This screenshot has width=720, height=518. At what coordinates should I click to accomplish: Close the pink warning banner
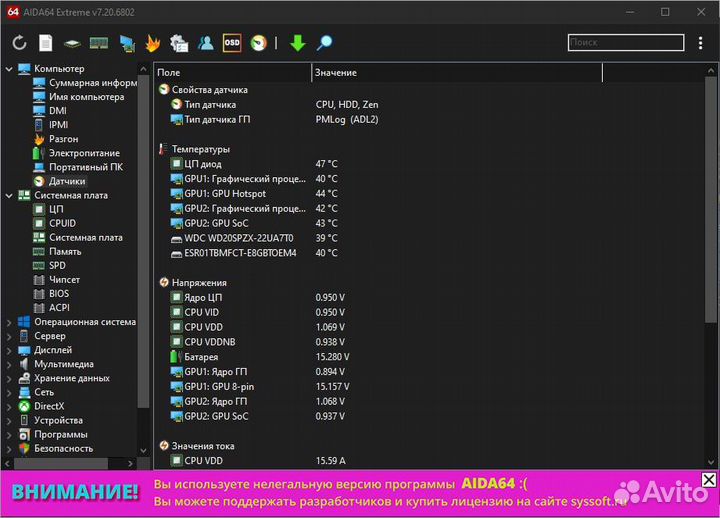point(709,480)
